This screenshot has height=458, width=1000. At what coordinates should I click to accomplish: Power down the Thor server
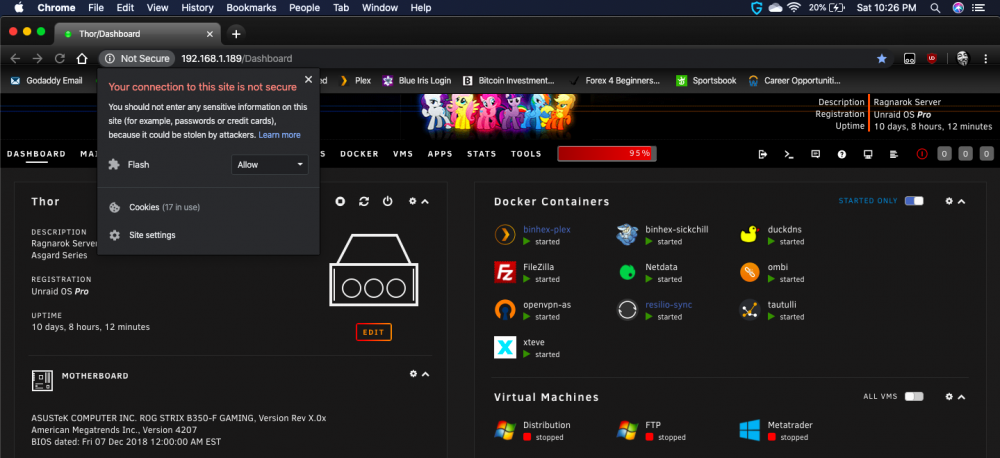pos(388,202)
